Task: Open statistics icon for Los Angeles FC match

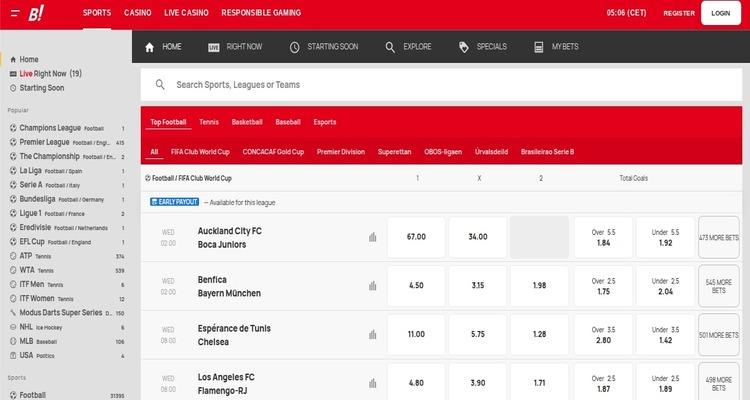Action: (373, 383)
